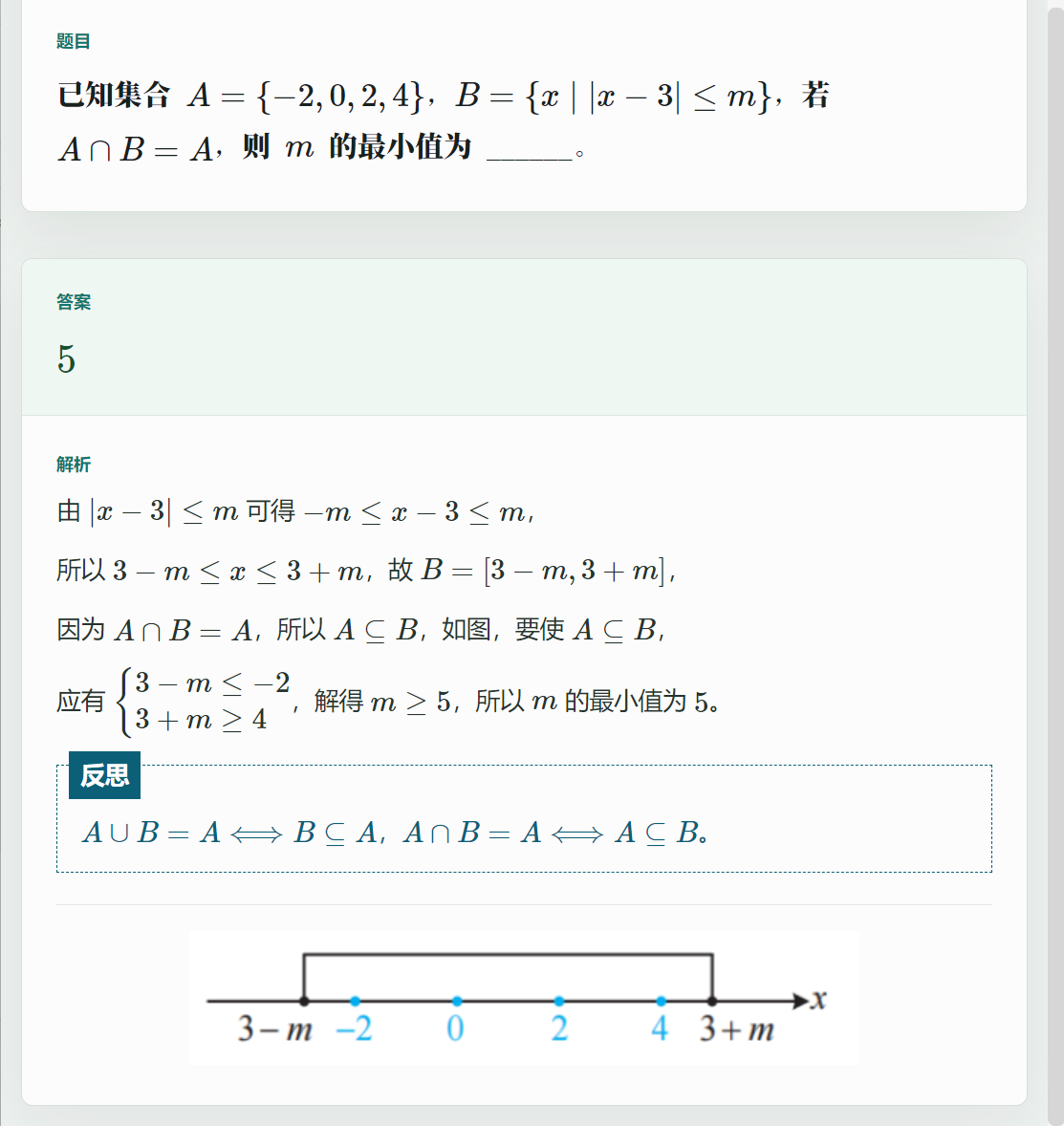Click the inequality system with brace
Image resolution: width=1064 pixels, height=1126 pixels.
click(204, 701)
